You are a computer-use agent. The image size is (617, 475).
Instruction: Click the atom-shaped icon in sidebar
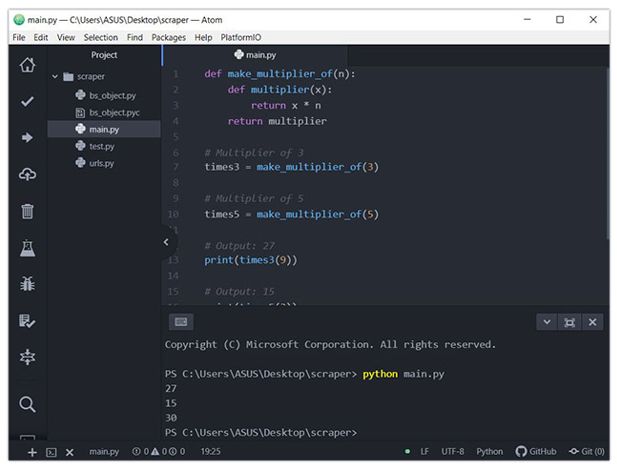coord(28,357)
